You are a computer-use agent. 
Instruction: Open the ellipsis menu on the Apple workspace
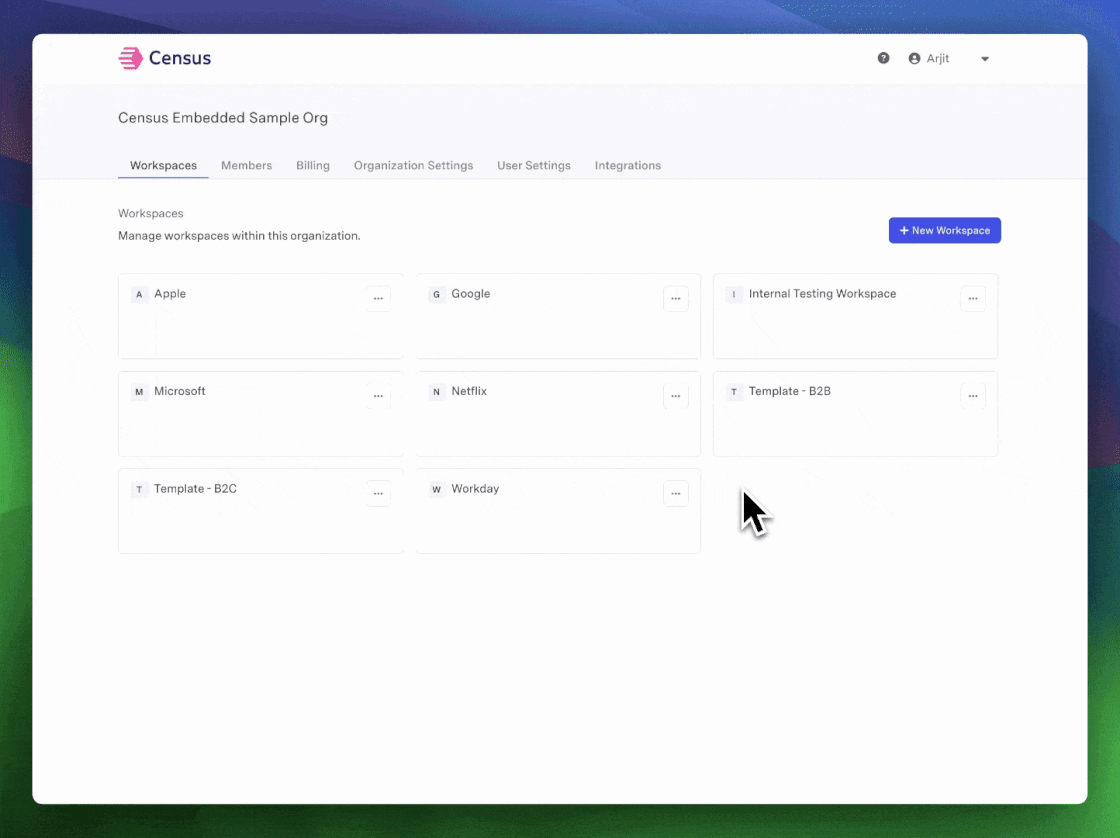click(378, 298)
